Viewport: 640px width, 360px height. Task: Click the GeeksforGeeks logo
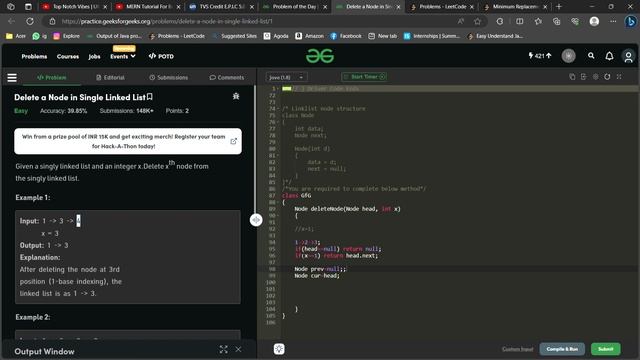coord(320,56)
